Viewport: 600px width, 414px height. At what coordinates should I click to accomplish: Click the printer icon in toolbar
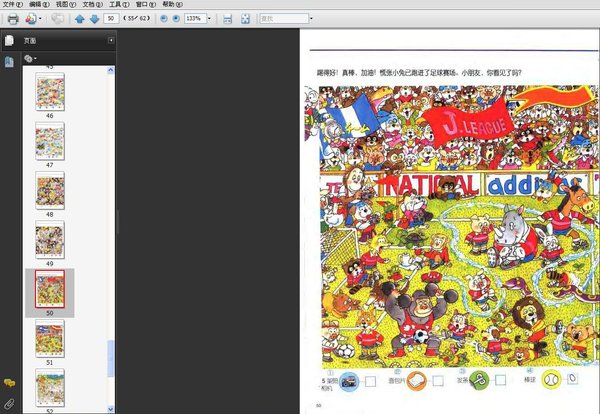click(13, 18)
